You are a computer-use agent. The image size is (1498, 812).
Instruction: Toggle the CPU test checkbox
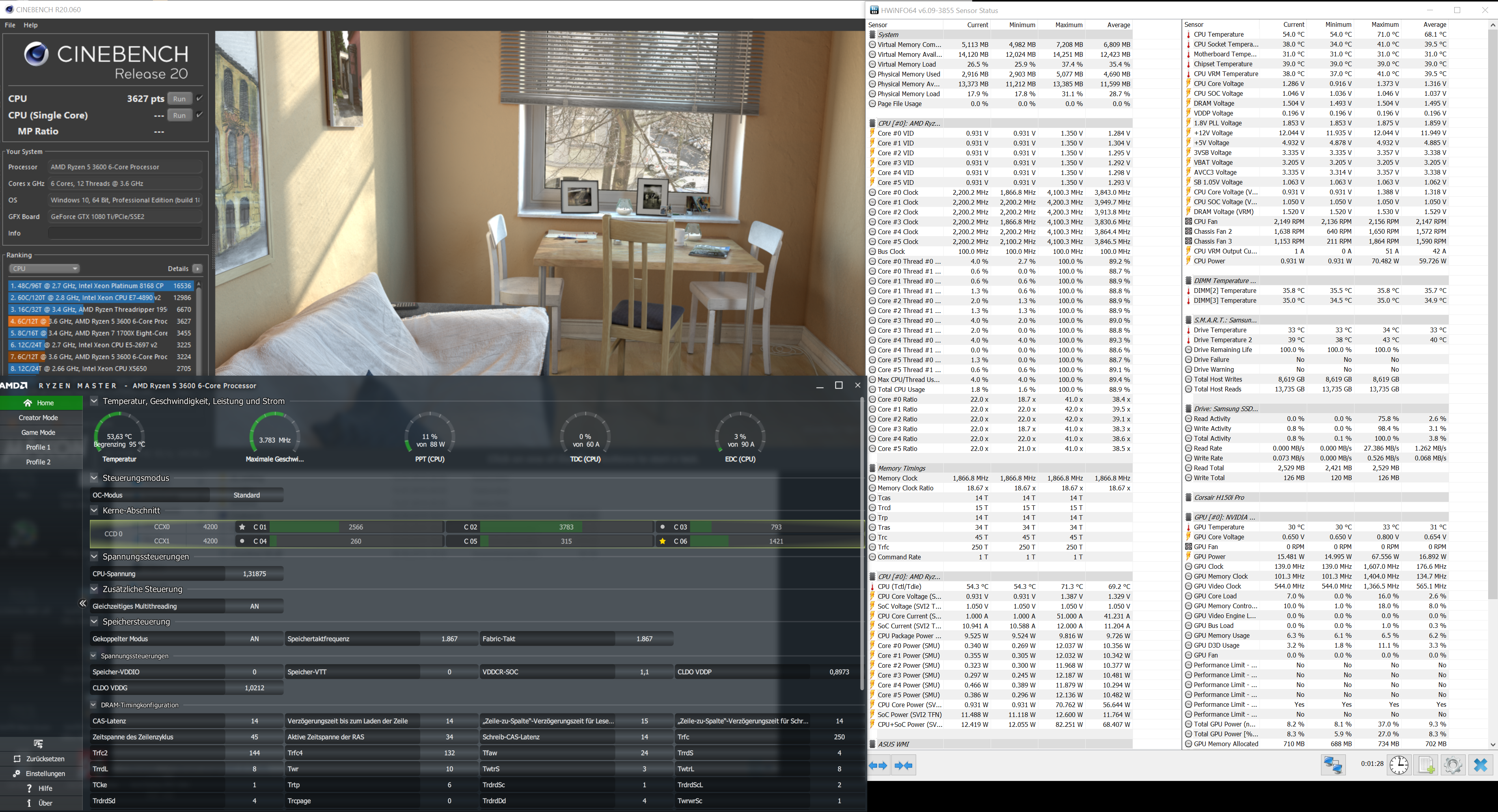[x=199, y=98]
